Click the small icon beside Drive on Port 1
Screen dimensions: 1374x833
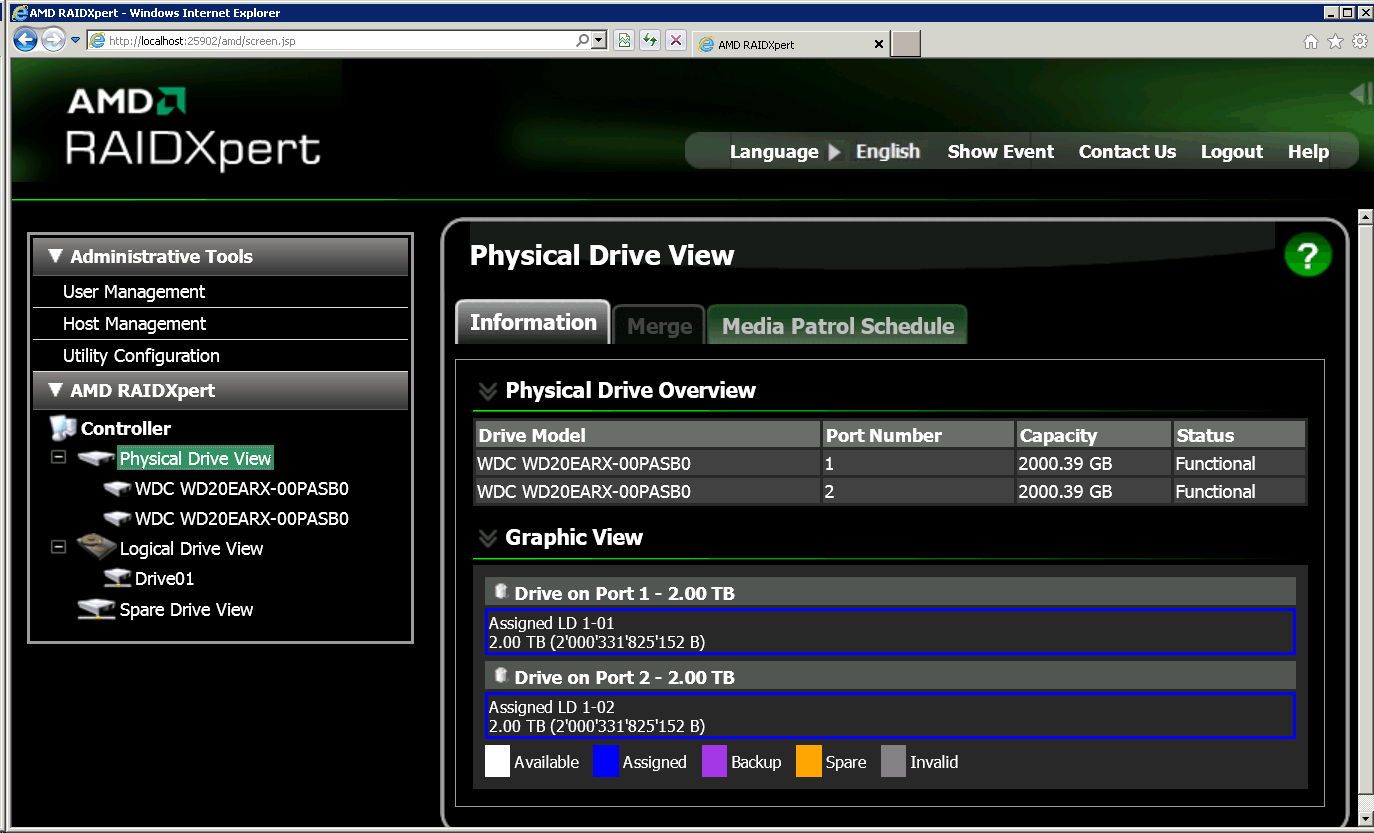(x=501, y=592)
